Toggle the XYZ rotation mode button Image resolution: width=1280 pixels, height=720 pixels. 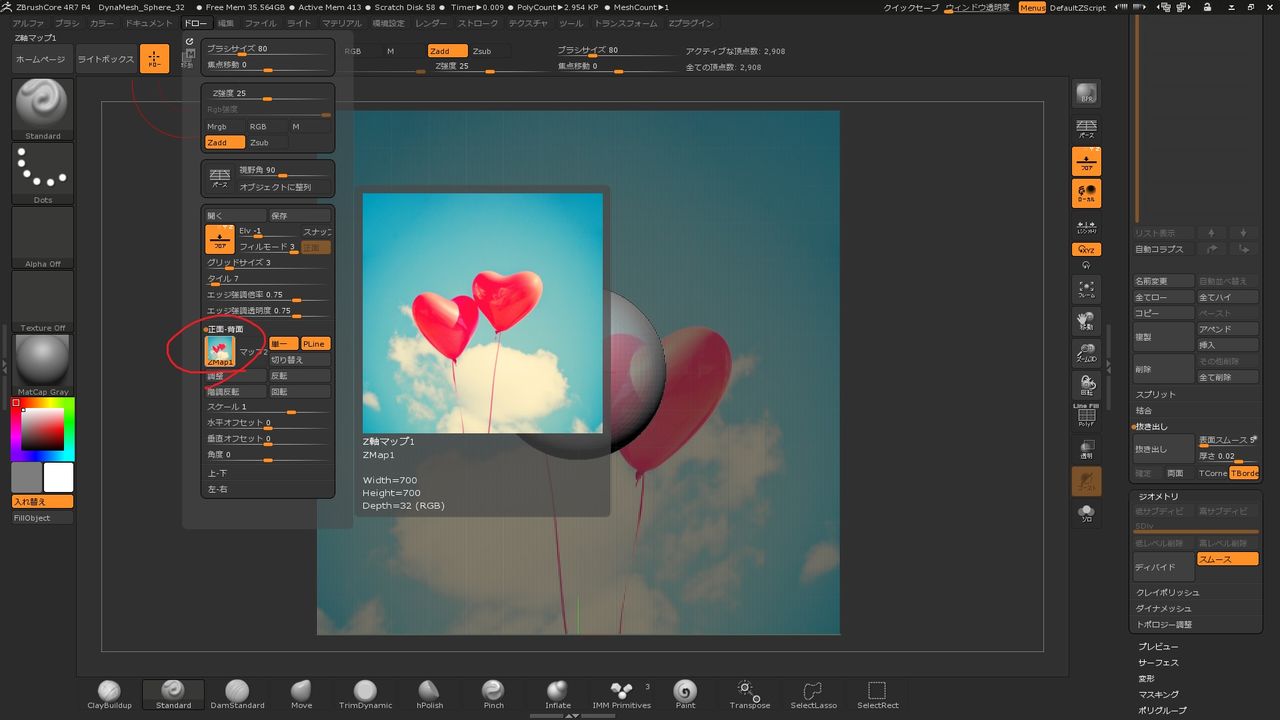(x=1086, y=249)
